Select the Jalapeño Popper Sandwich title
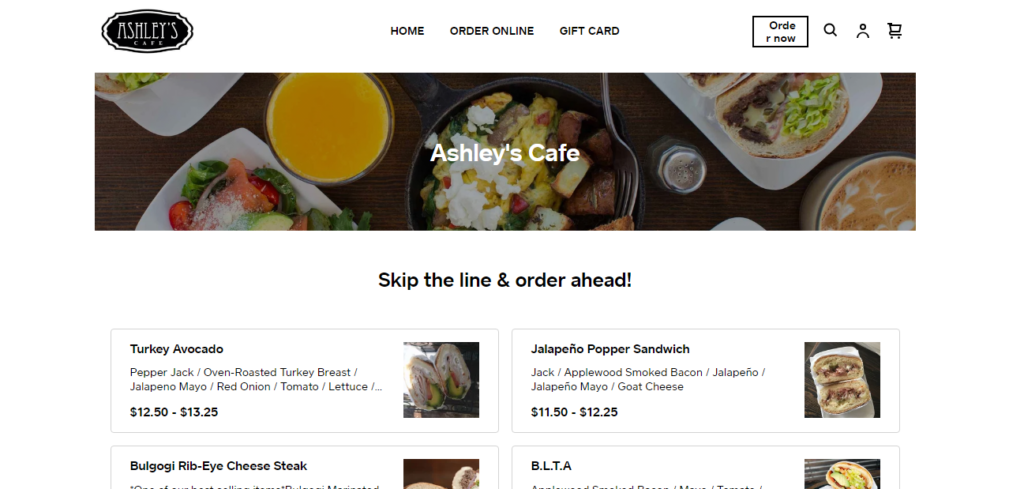1024x489 pixels. [x=610, y=349]
